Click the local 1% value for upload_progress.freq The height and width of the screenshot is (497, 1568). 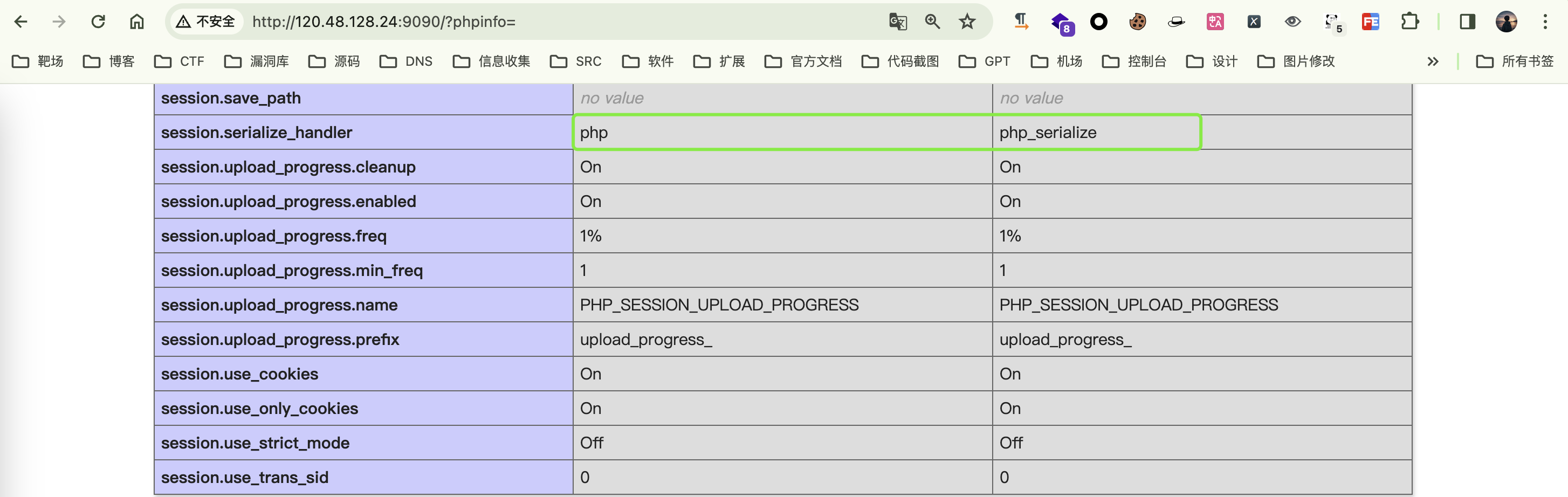coord(590,236)
